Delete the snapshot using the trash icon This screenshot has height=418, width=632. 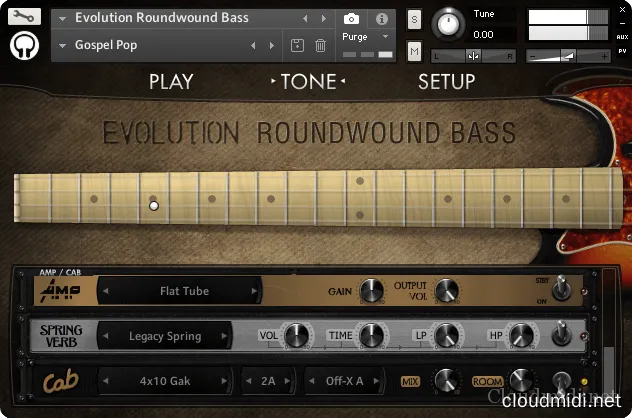[x=320, y=45]
